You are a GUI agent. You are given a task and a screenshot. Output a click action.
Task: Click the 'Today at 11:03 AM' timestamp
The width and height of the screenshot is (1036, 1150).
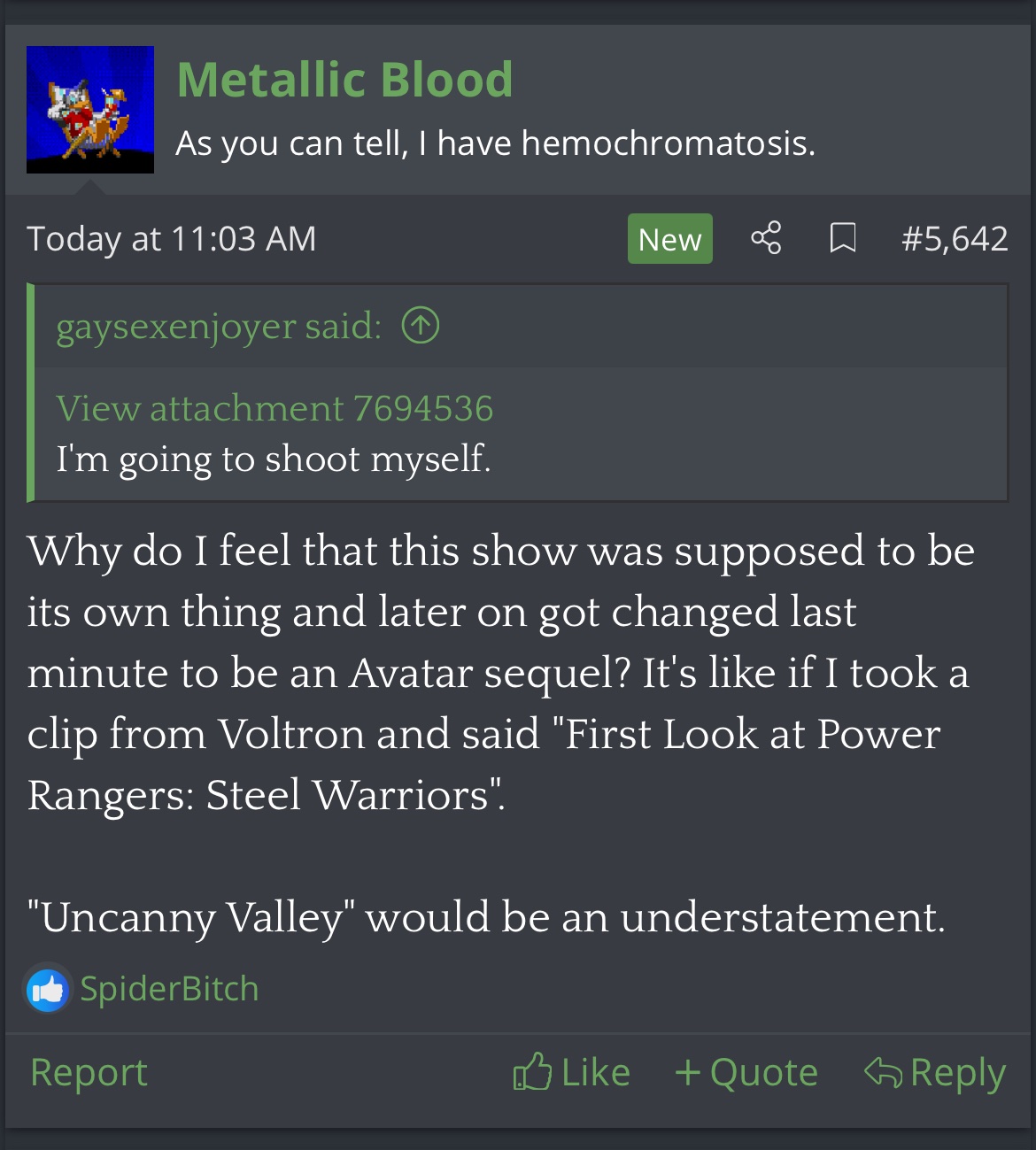(x=171, y=239)
